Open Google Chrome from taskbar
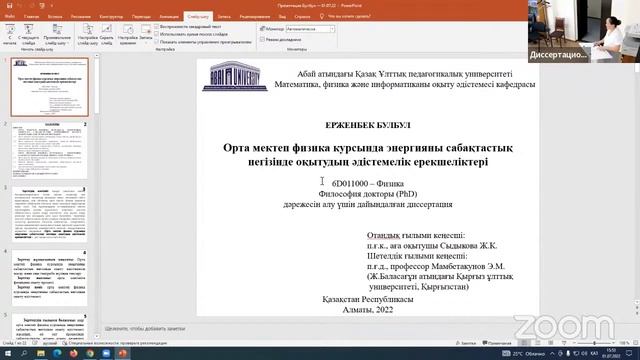 [x=90, y=353]
